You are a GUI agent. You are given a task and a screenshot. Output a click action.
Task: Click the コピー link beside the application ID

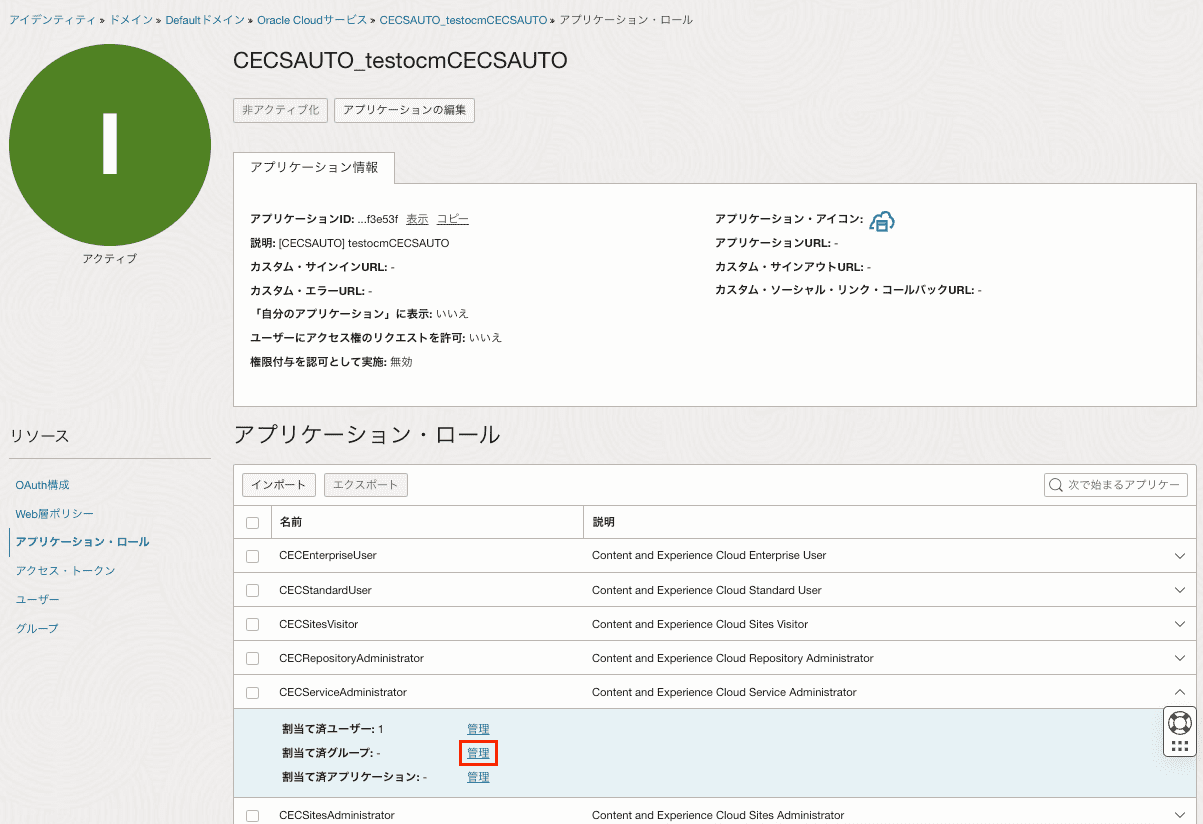[452, 218]
